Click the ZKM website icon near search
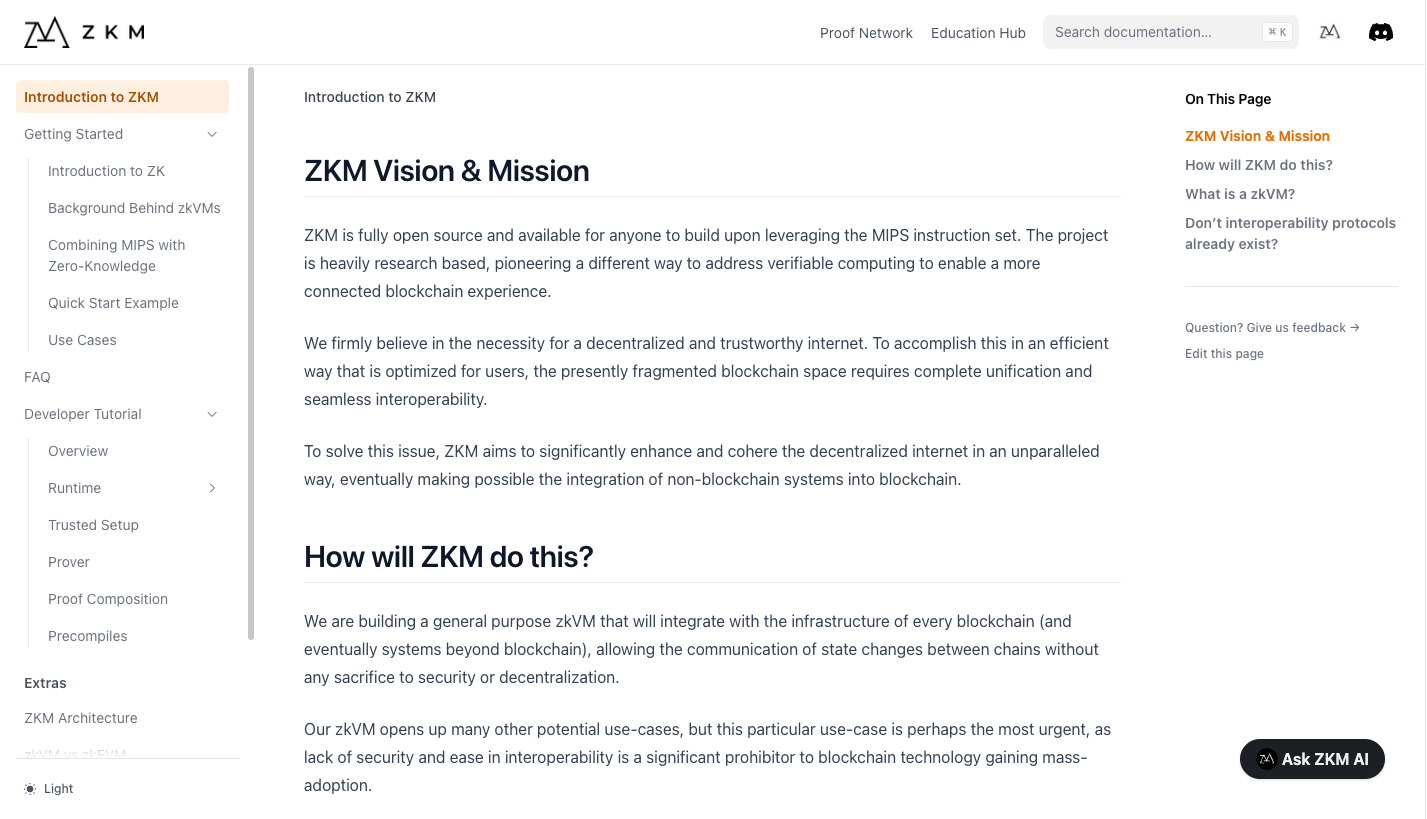The width and height of the screenshot is (1427, 819). (x=1329, y=32)
